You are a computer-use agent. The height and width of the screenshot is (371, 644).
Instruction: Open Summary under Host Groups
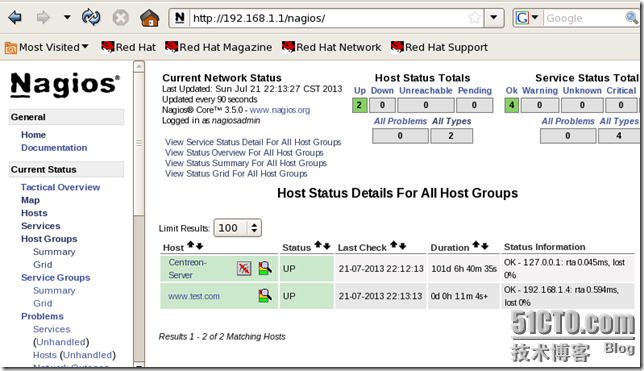click(x=54, y=252)
